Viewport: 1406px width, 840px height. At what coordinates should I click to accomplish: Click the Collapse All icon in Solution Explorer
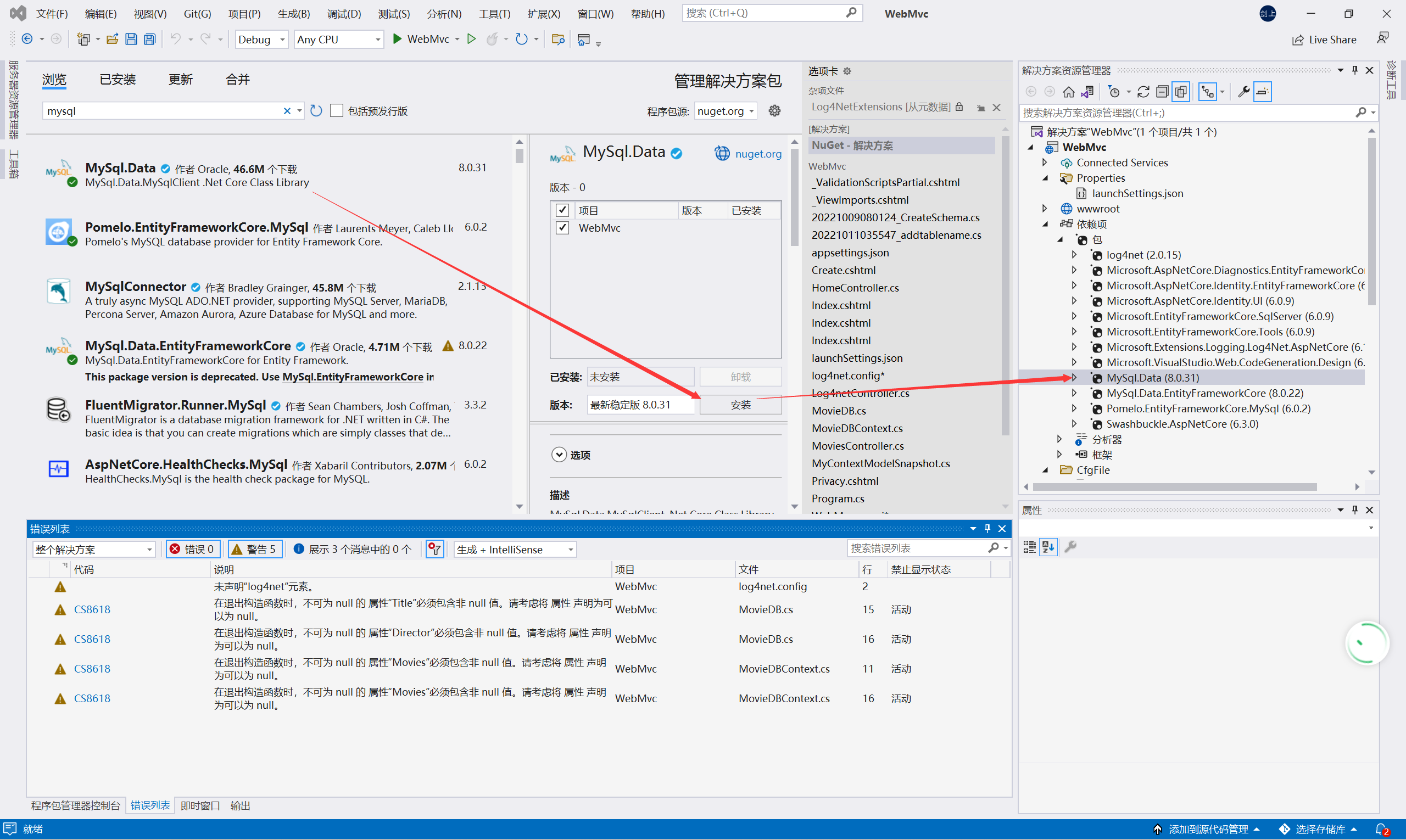coord(1162,92)
